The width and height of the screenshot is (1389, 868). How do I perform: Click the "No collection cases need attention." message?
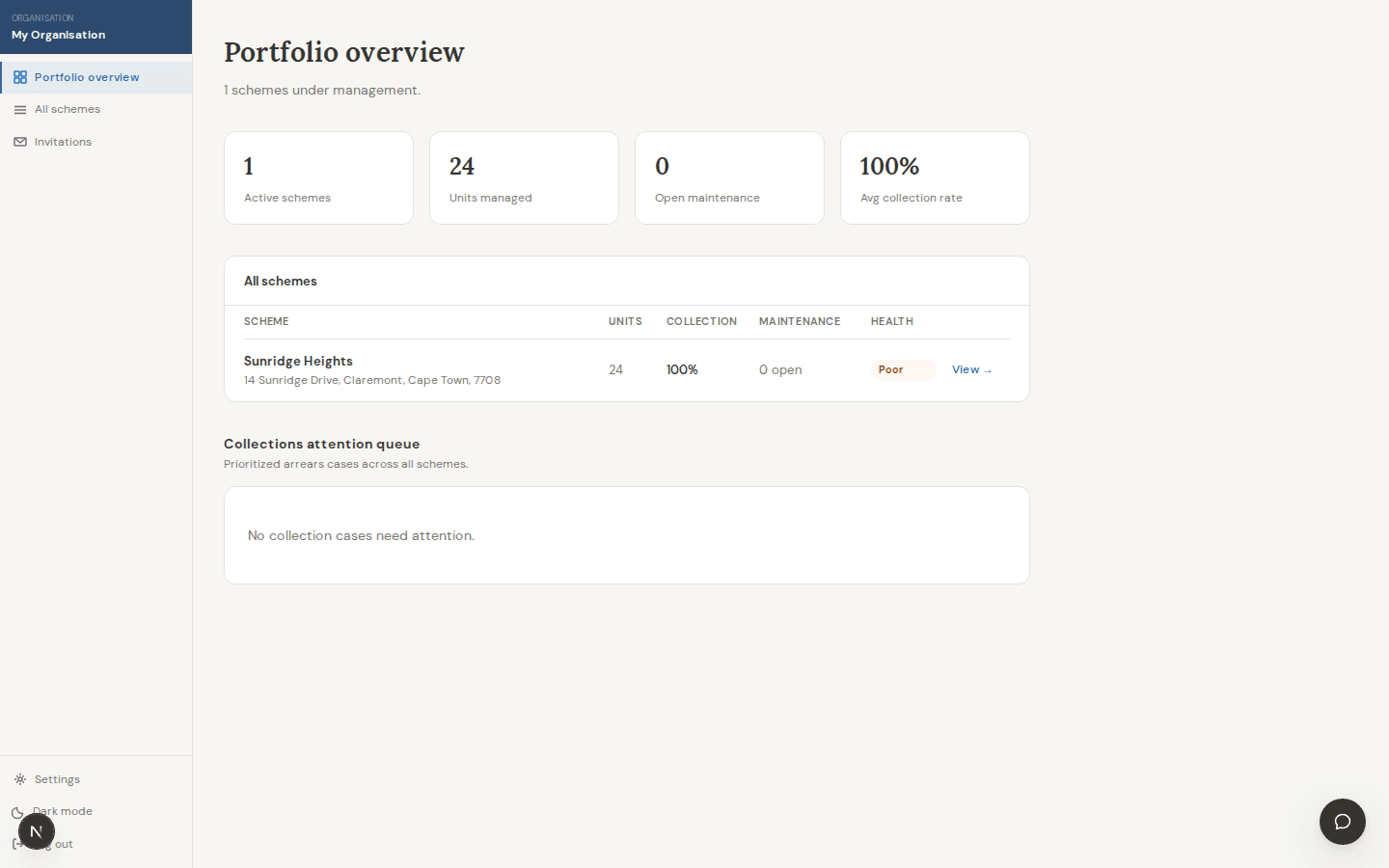coord(361,535)
